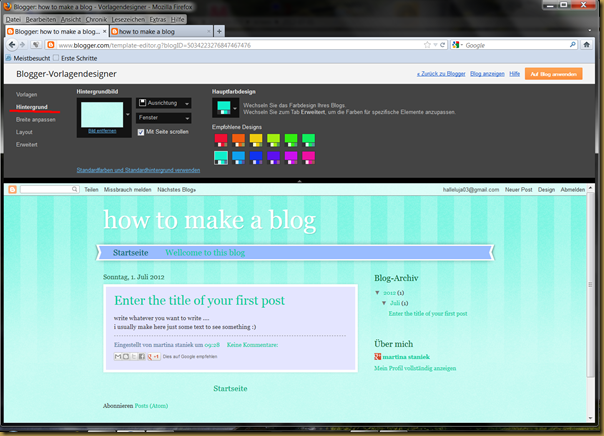Click the bookmark star in address bar

(x=427, y=45)
